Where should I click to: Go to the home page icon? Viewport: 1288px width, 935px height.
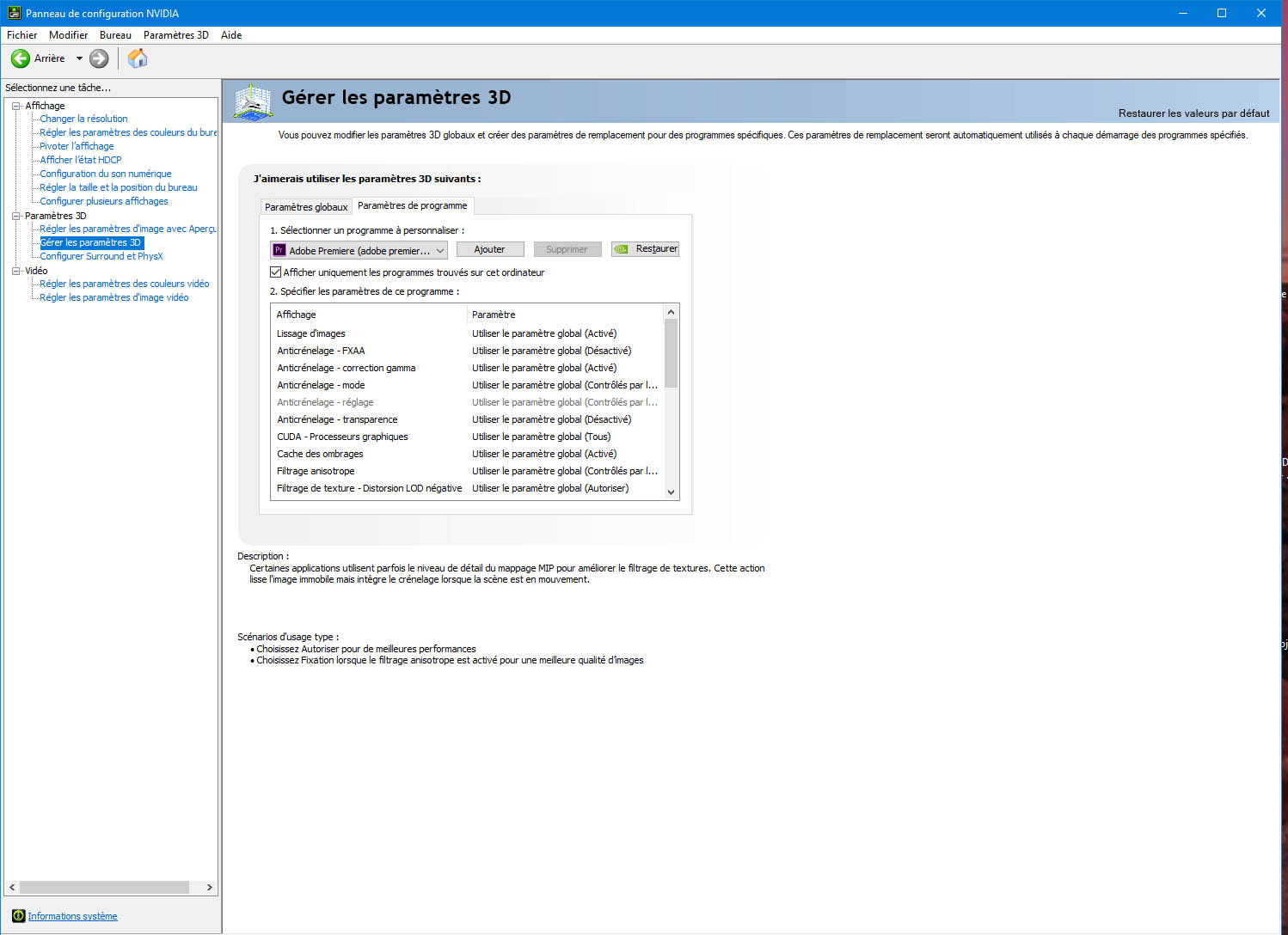tap(138, 58)
